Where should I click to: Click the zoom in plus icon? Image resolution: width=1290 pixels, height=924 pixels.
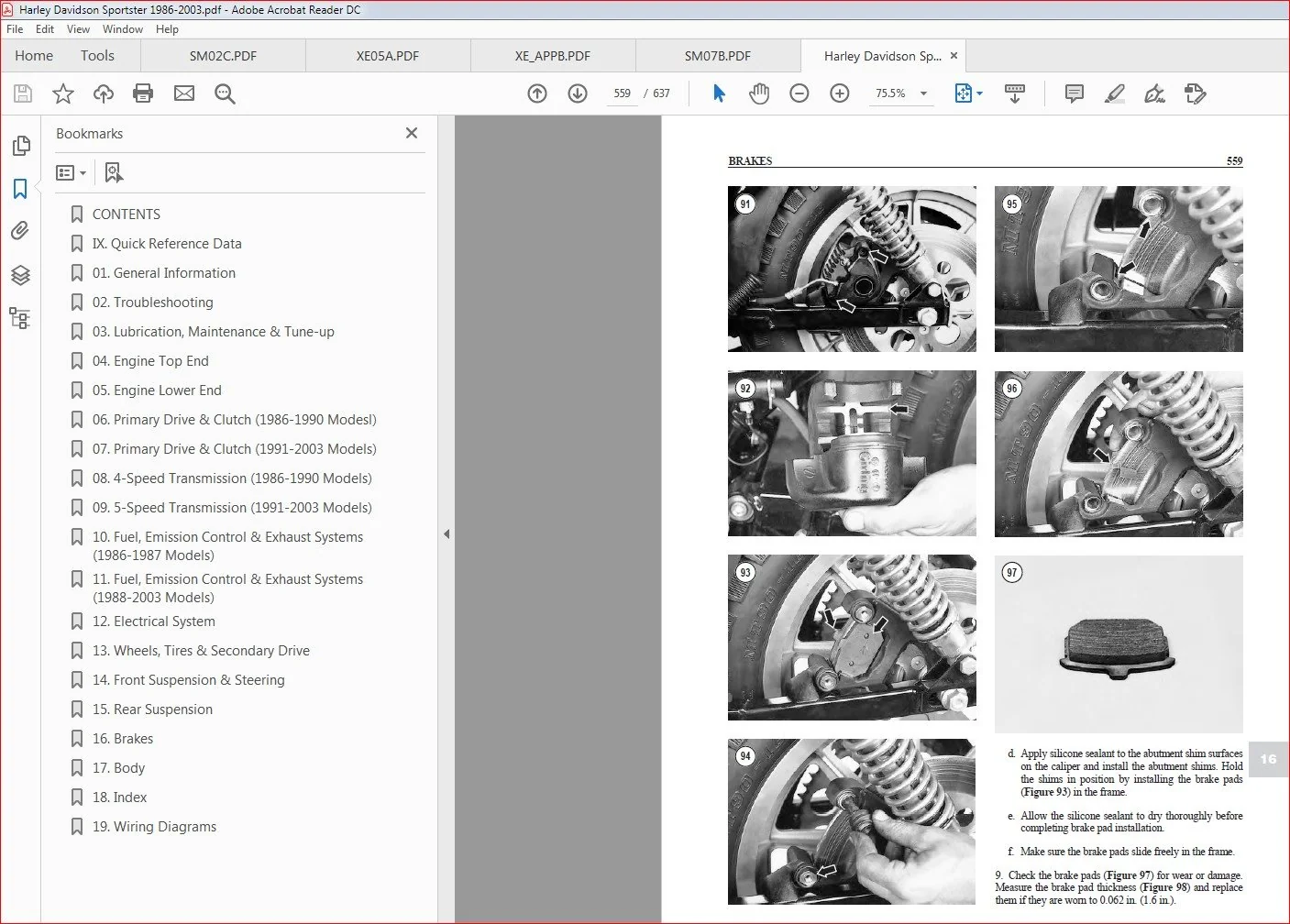pos(840,93)
